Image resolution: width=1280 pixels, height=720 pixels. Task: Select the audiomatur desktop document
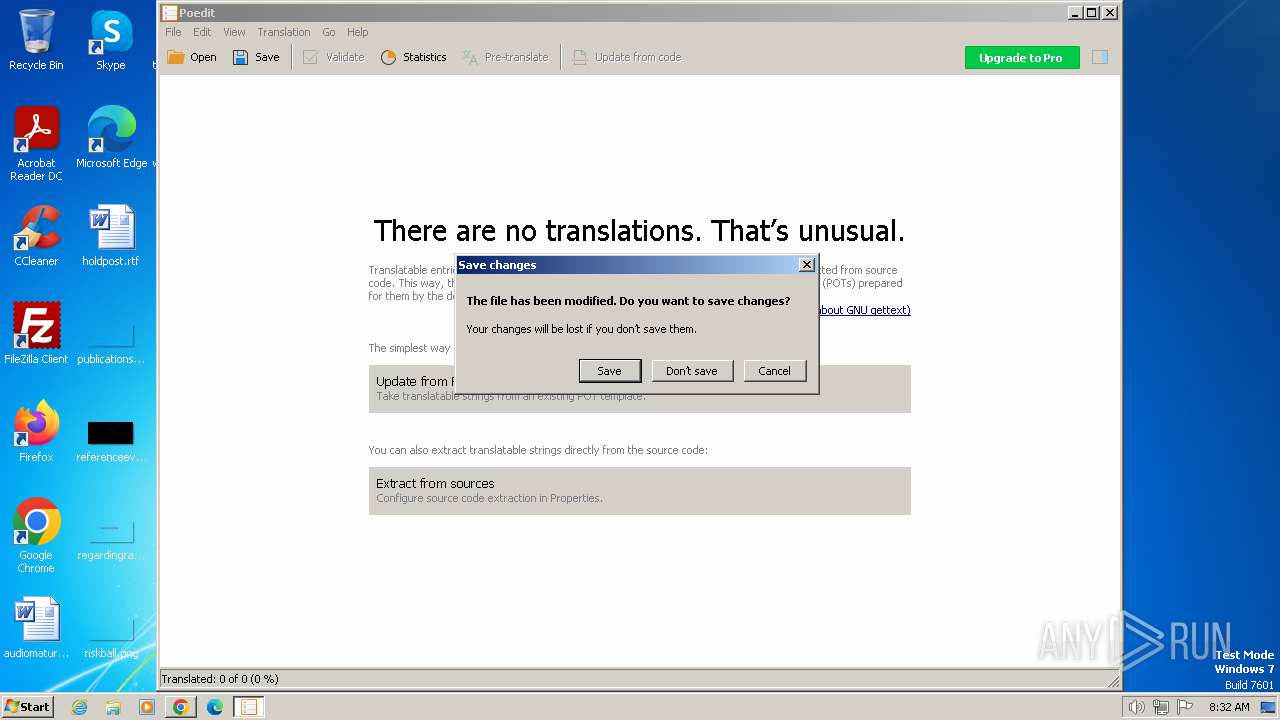36,628
